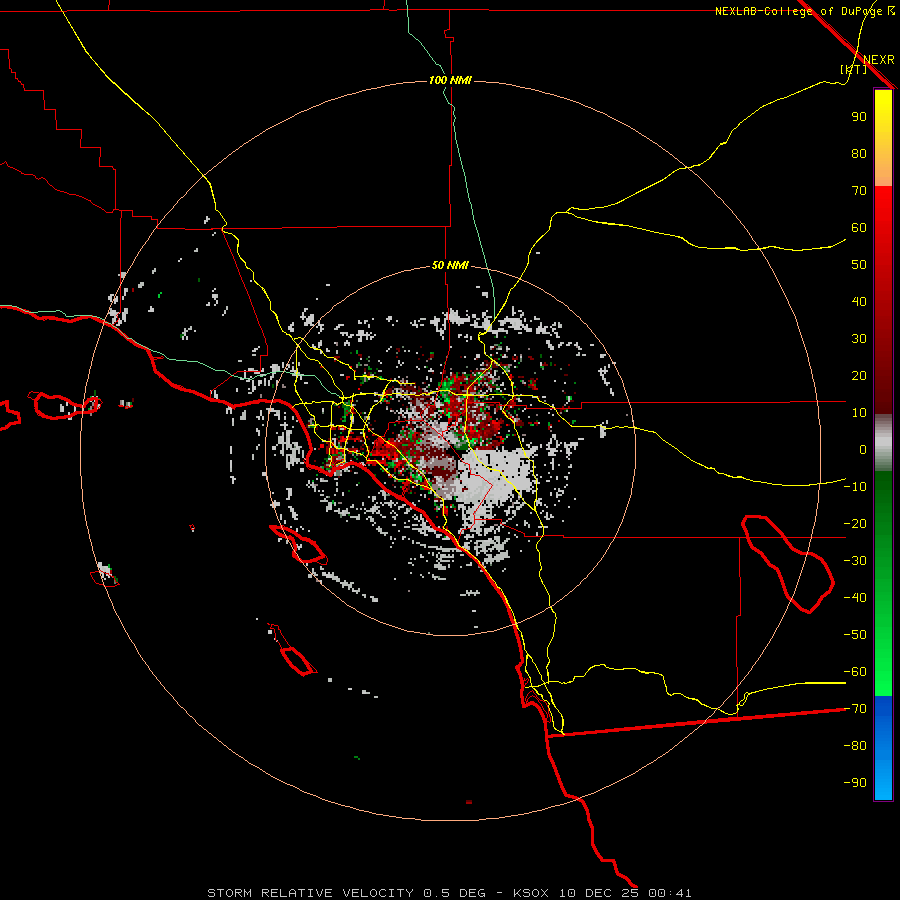Click the positive 30 scale label
Screen dimensions: 900x900
pyautogui.click(x=859, y=339)
